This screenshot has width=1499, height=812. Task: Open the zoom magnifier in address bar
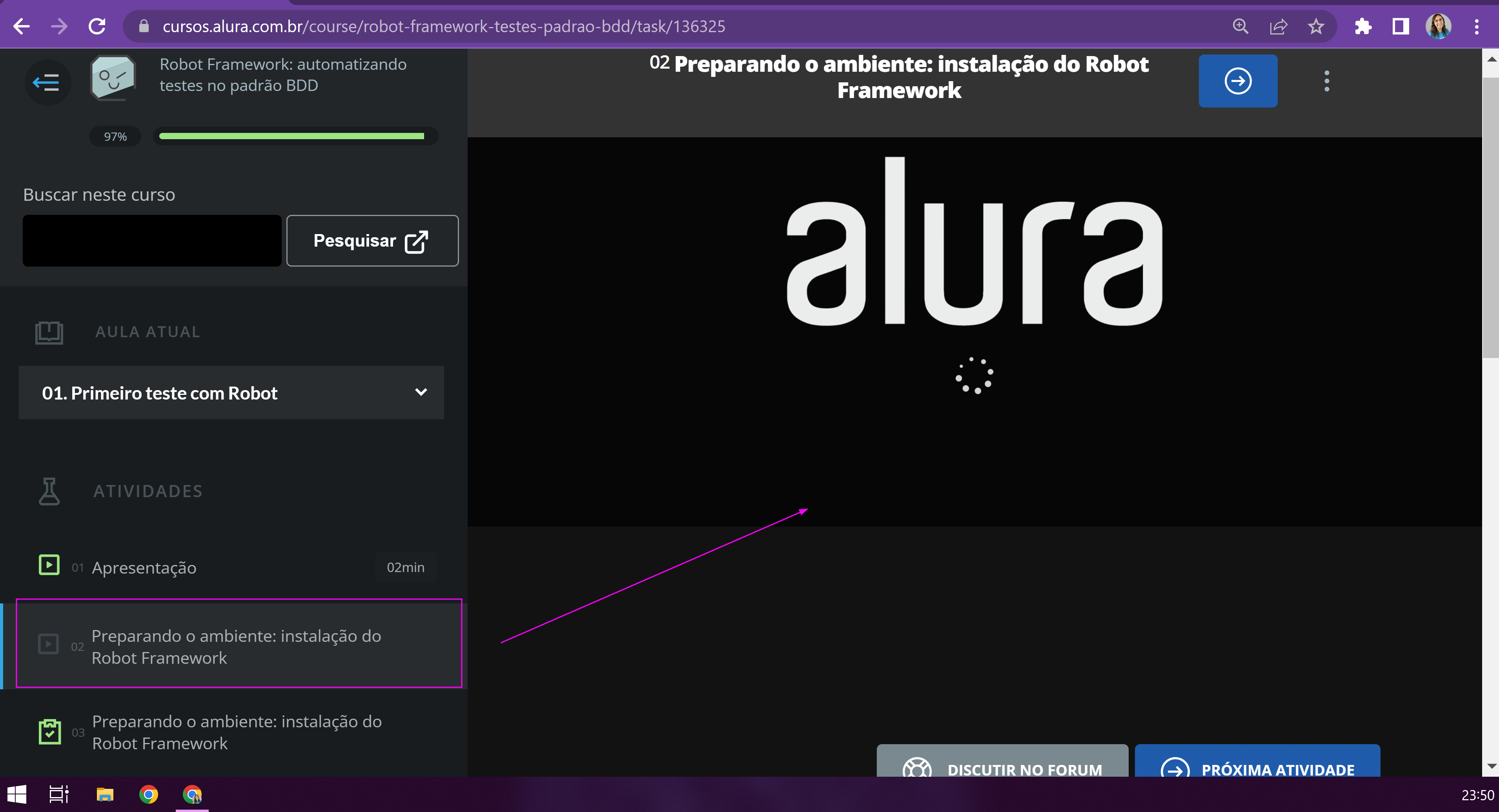pyautogui.click(x=1240, y=26)
